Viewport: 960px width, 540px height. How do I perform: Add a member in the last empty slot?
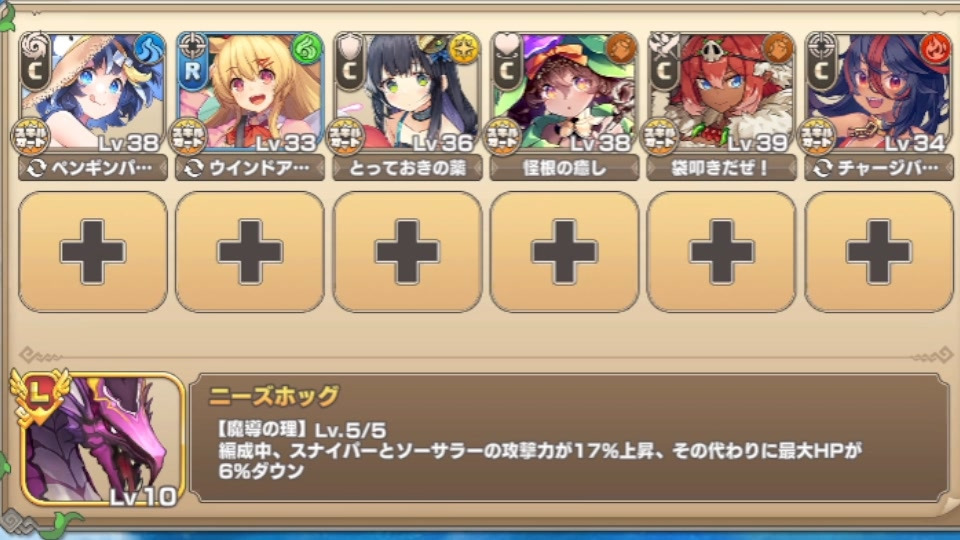pos(879,252)
